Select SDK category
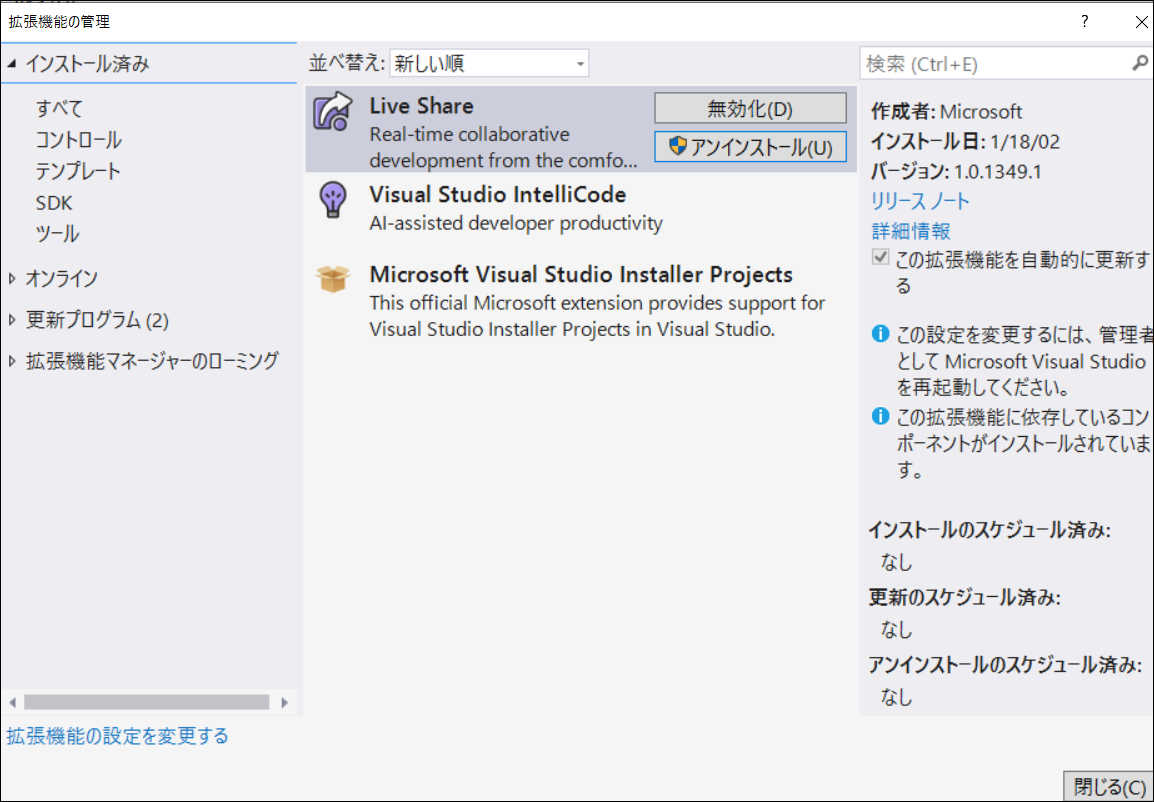The width and height of the screenshot is (1154, 802). [x=54, y=203]
